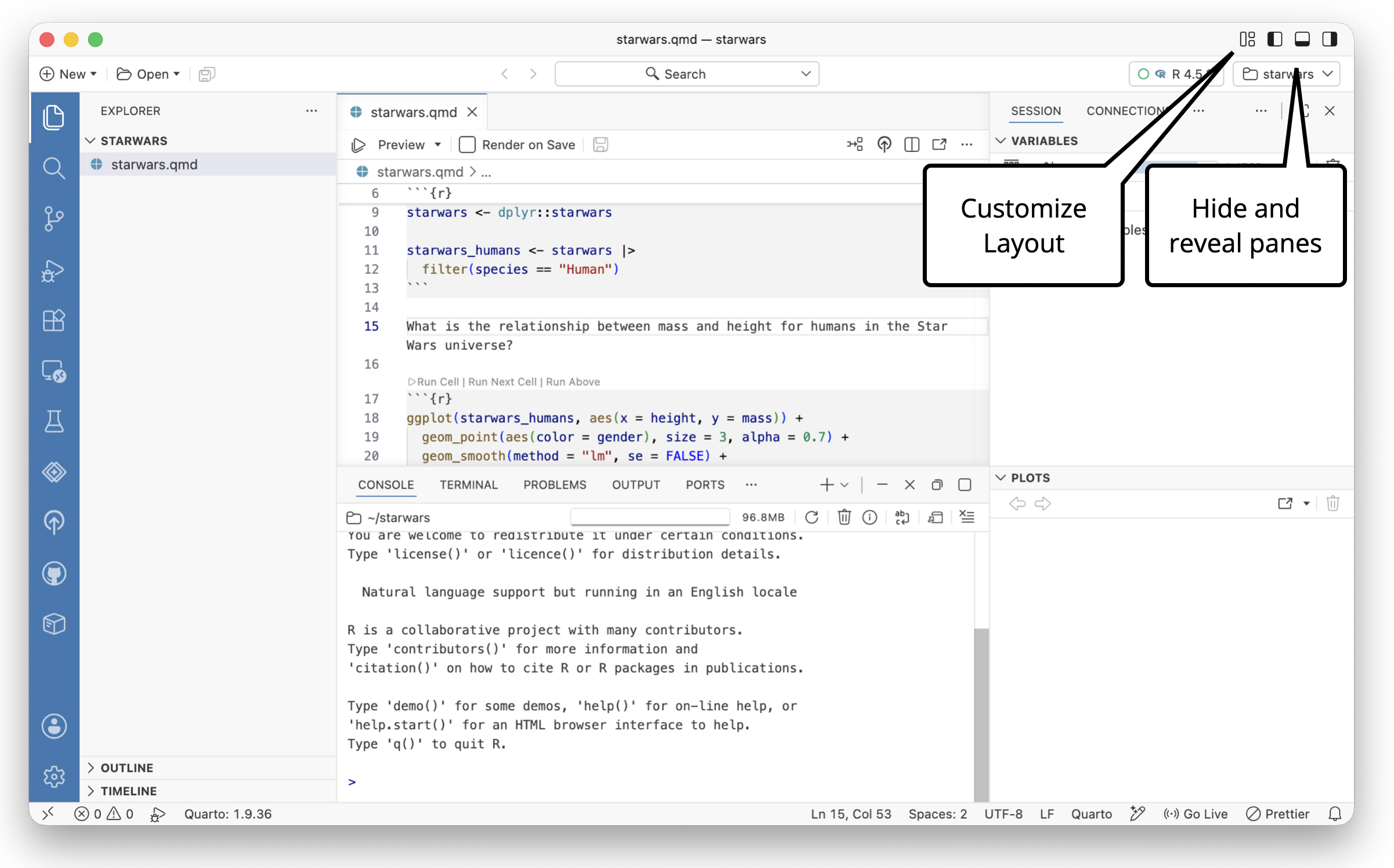Close the starwars.qmd editor tab
The width and height of the screenshot is (1394, 868).
click(x=472, y=112)
